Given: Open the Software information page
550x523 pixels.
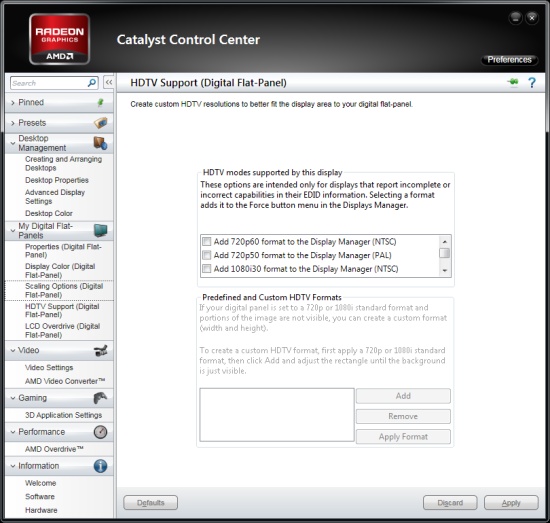Looking at the screenshot, I should (x=40, y=497).
